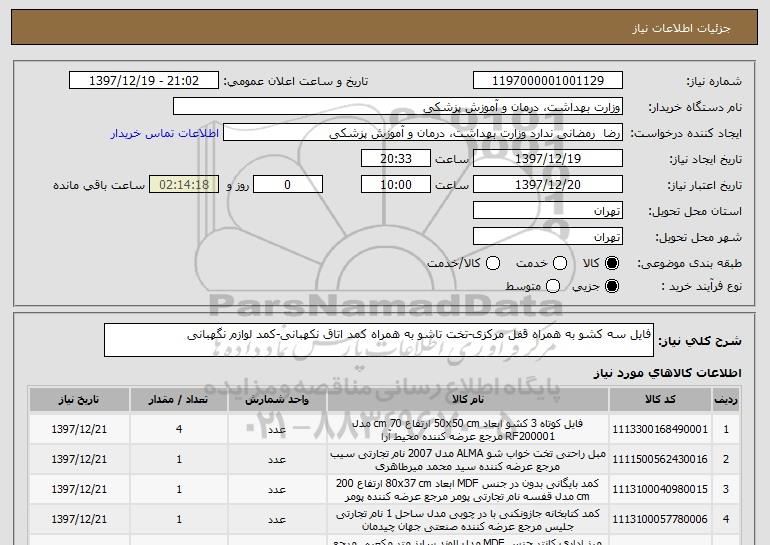Click the general description text area

[x=379, y=340]
